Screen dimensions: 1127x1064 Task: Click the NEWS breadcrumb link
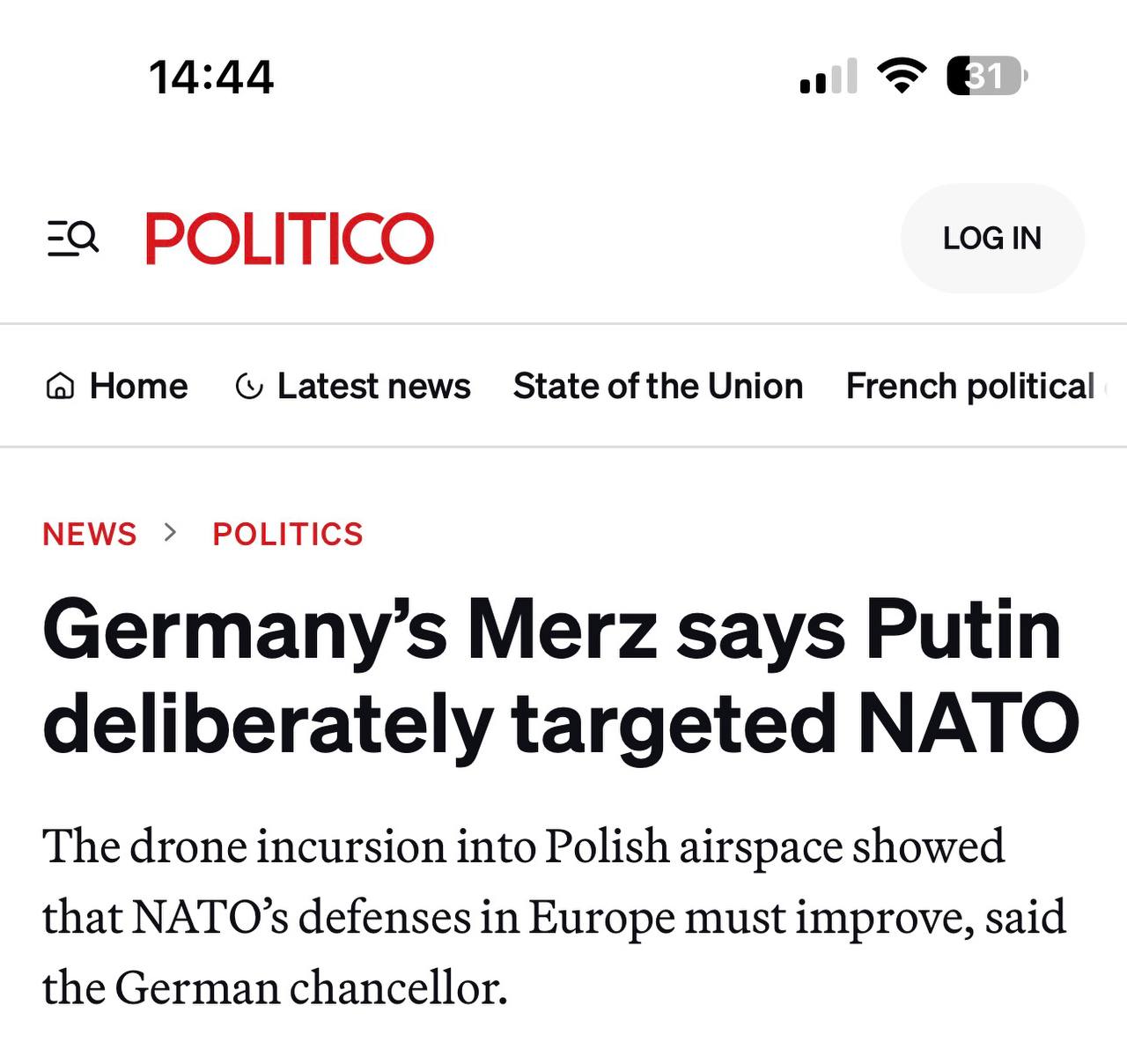pos(90,534)
